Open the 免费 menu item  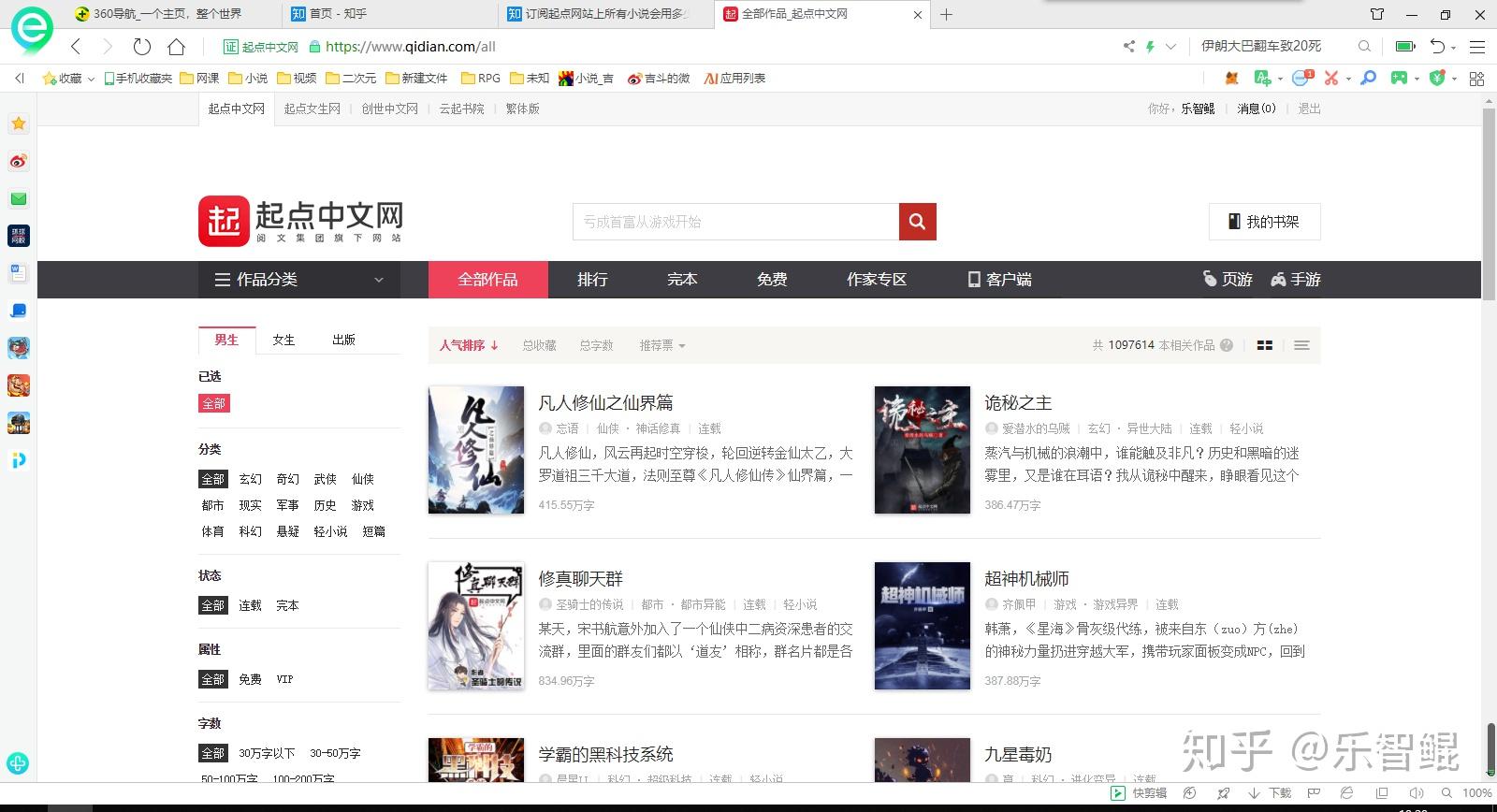pyautogui.click(x=772, y=279)
